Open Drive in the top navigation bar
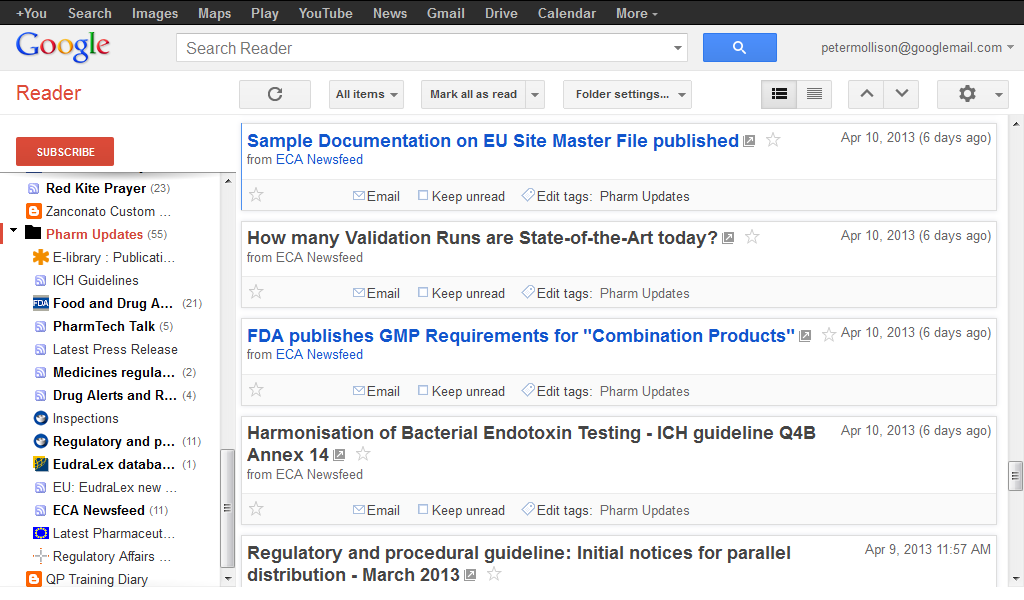1024x600 pixels. (x=501, y=13)
